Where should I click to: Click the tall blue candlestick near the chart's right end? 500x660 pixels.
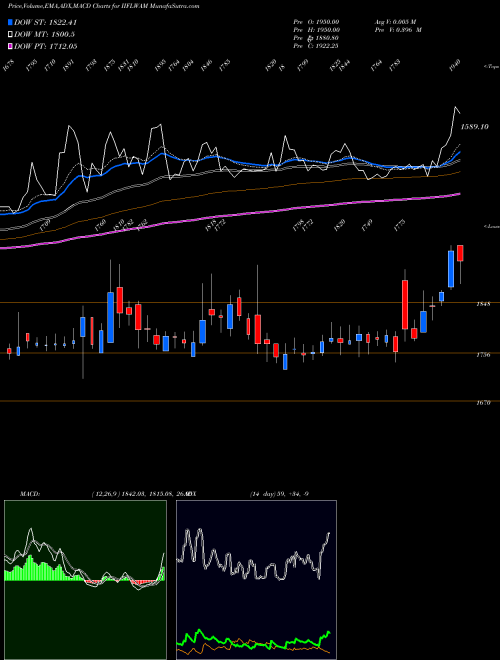click(x=451, y=269)
